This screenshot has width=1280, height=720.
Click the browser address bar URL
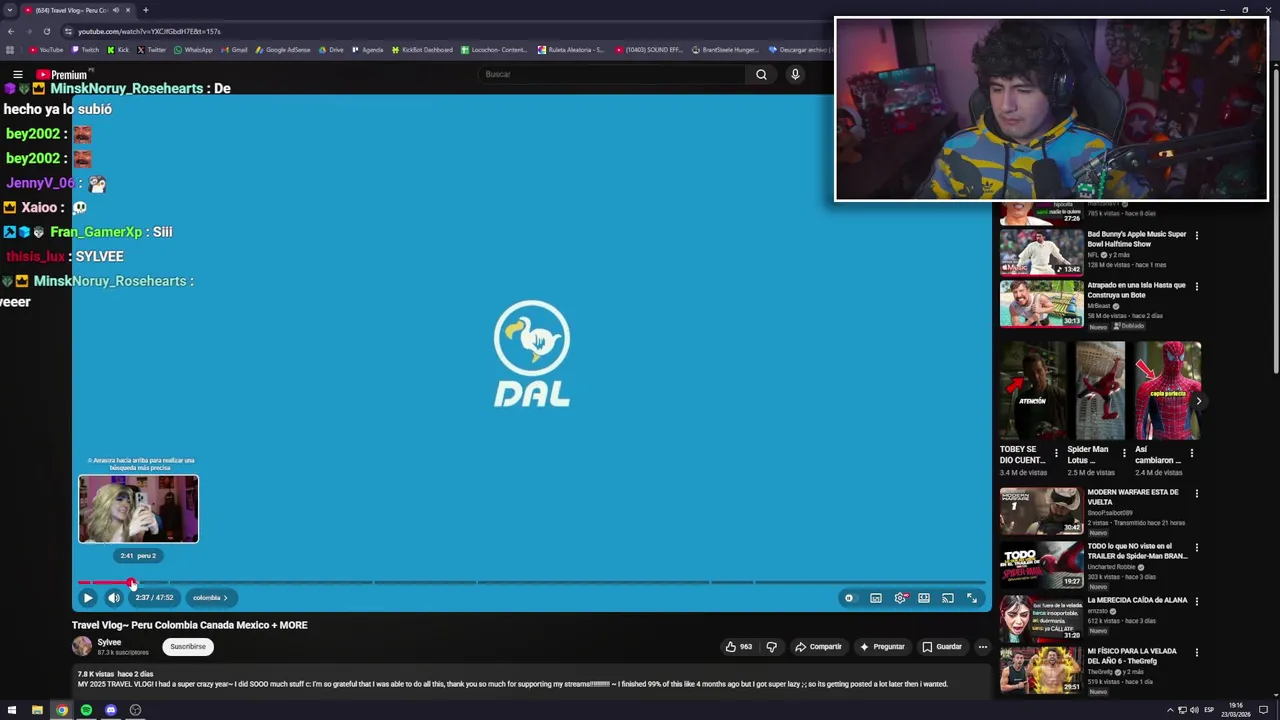[149, 31]
